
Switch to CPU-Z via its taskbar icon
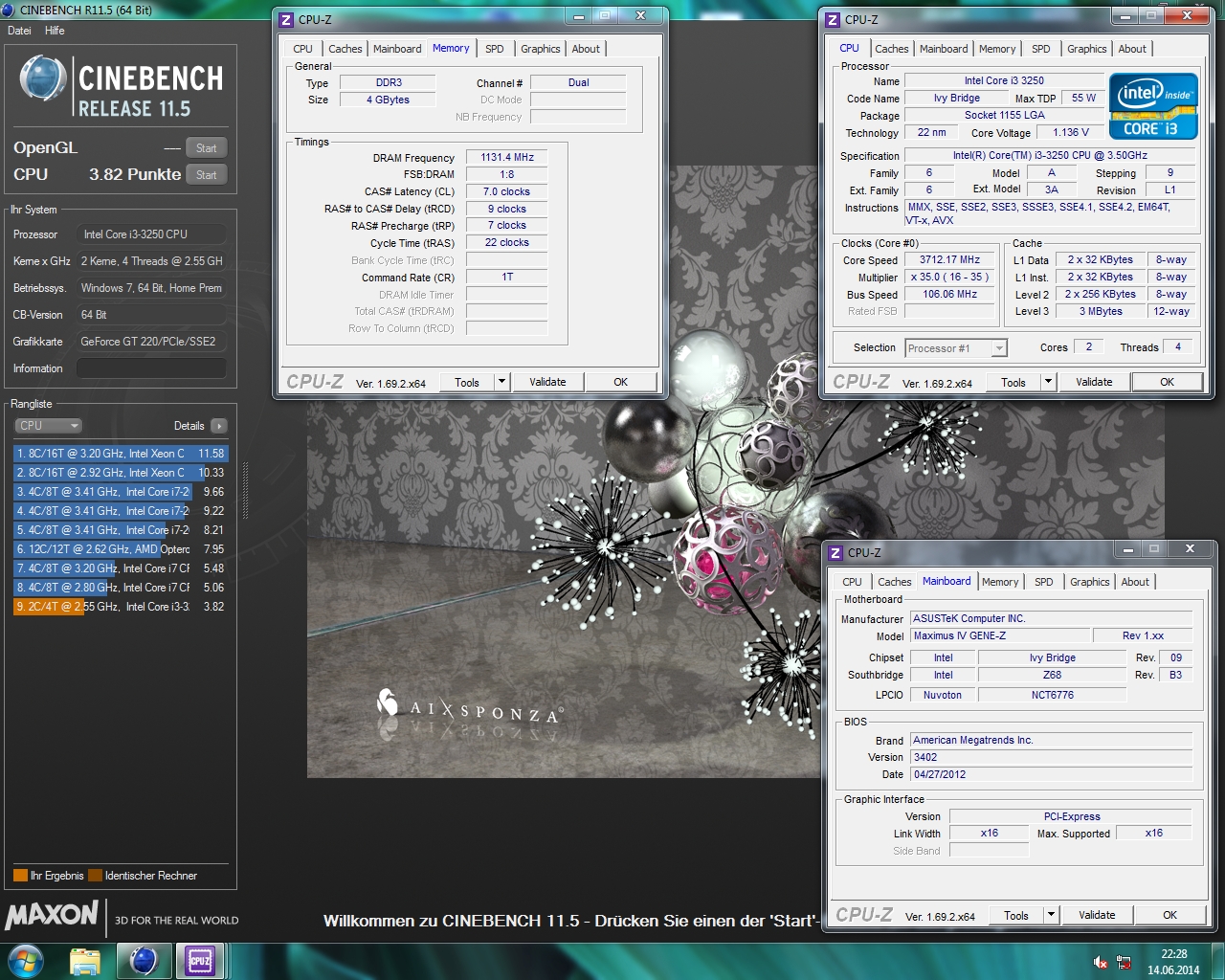[200, 961]
